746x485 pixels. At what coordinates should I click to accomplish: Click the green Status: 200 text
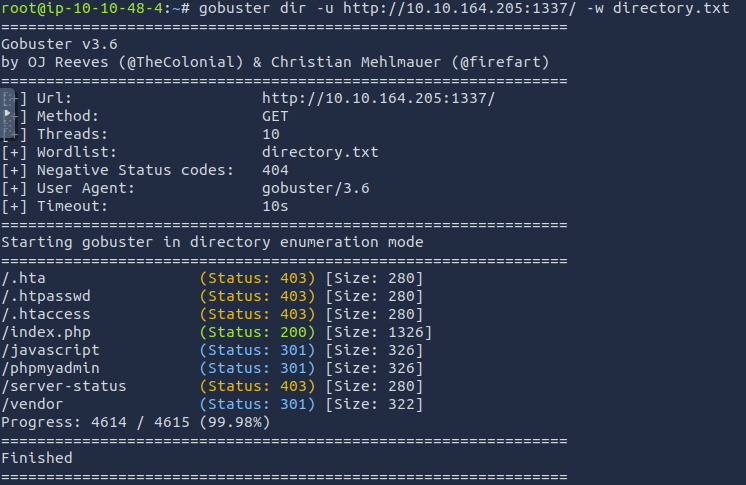click(257, 332)
